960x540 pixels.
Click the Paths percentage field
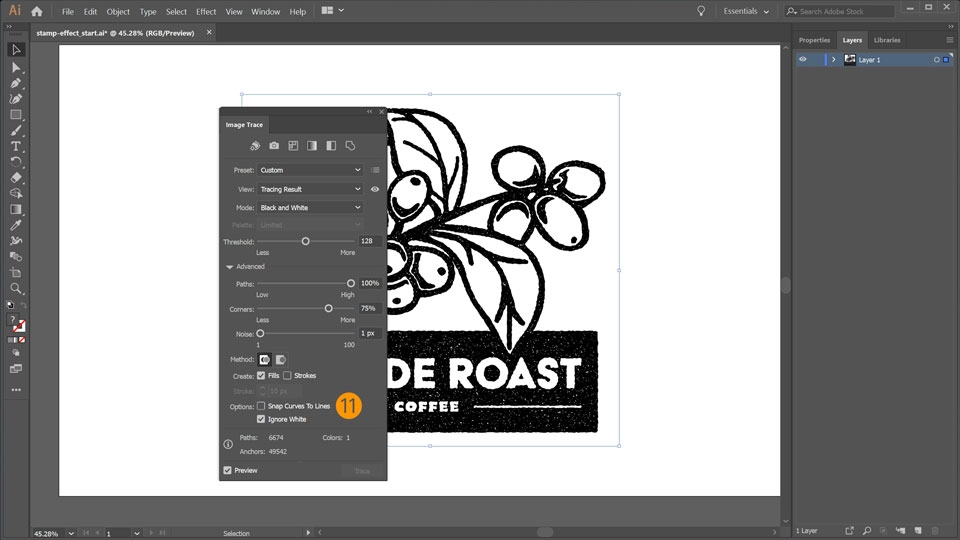coord(370,283)
